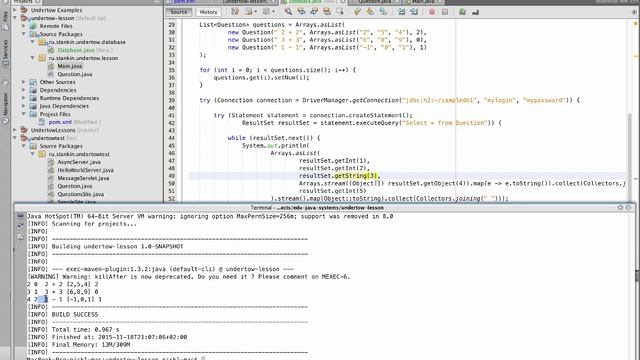This screenshot has width=640, height=360.
Task: Open Main.java in undertow.lesson package
Action: 69,66
